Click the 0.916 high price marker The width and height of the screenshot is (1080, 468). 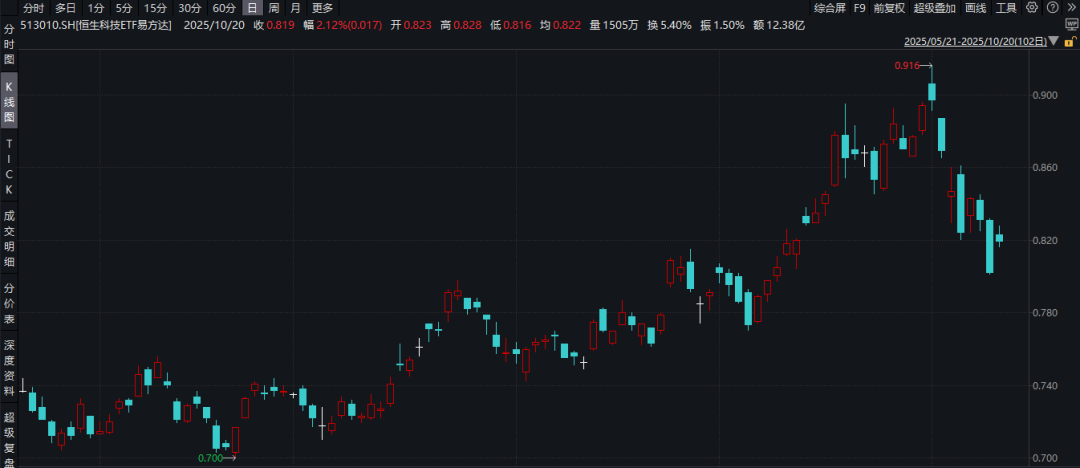click(x=906, y=65)
